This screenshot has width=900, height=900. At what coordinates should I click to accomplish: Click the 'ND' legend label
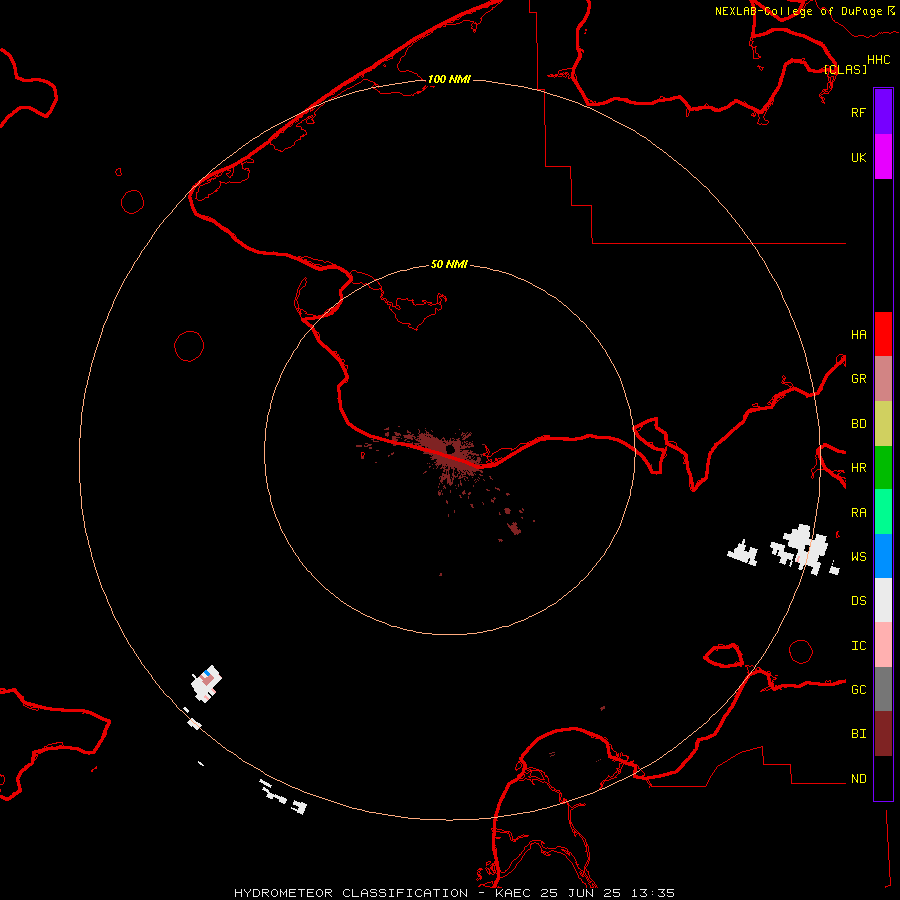[x=858, y=779]
